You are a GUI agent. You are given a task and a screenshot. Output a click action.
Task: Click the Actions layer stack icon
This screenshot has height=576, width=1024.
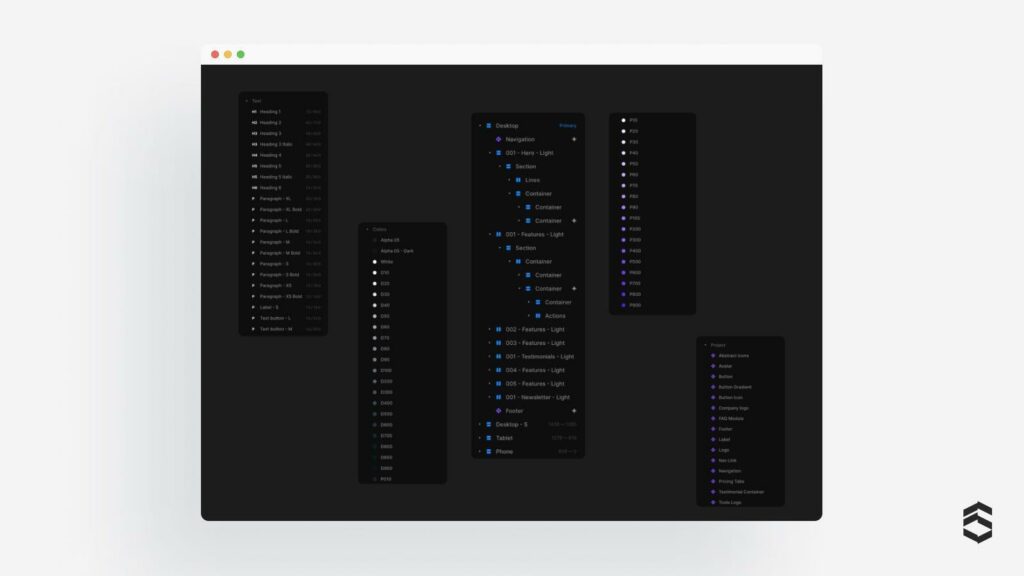click(x=537, y=315)
